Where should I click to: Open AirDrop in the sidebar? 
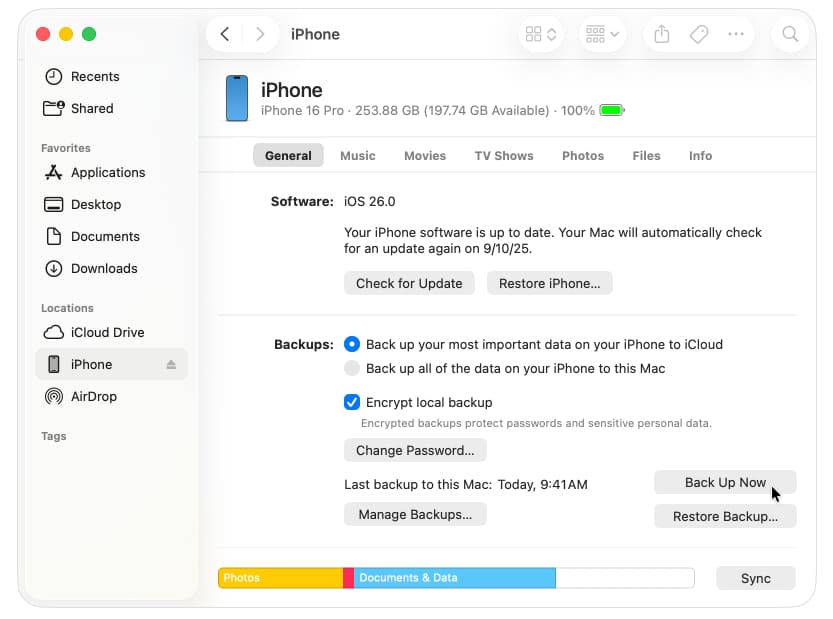pyautogui.click(x=112, y=396)
